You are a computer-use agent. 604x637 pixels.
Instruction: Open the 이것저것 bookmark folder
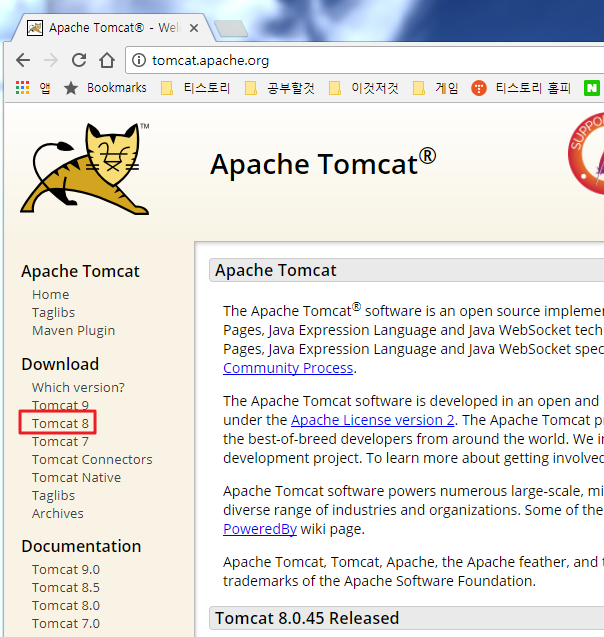coord(364,88)
